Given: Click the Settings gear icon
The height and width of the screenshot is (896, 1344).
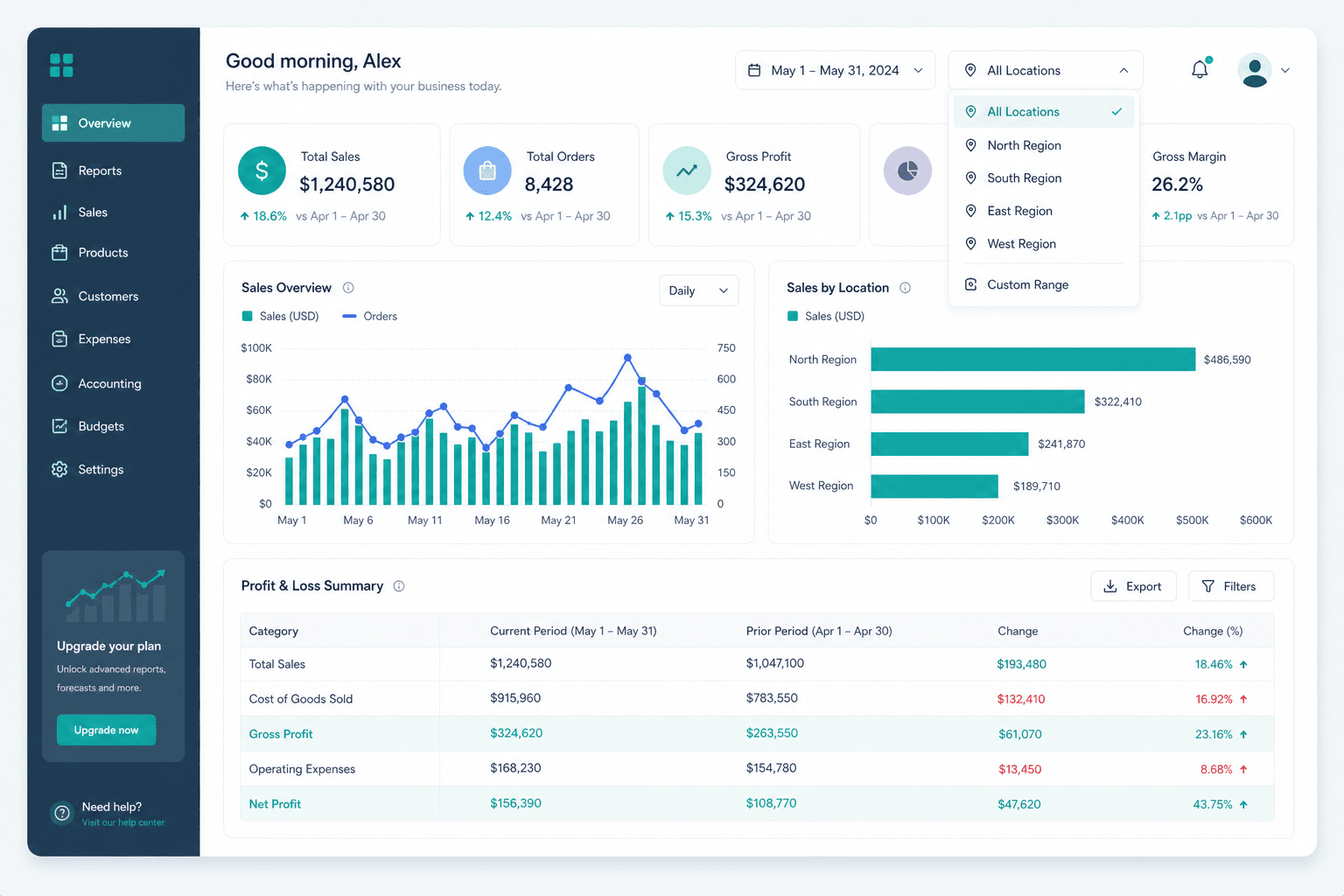Looking at the screenshot, I should [x=59, y=470].
